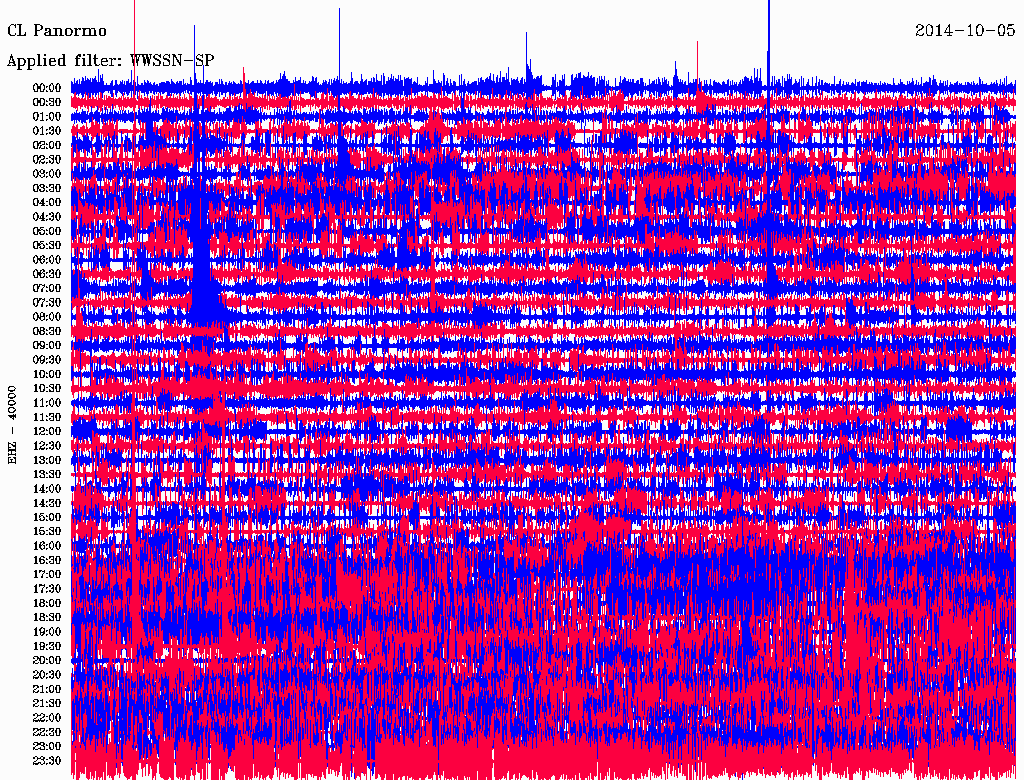This screenshot has width=1024, height=780.
Task: Select the 08:30 time label
Action: (47, 331)
